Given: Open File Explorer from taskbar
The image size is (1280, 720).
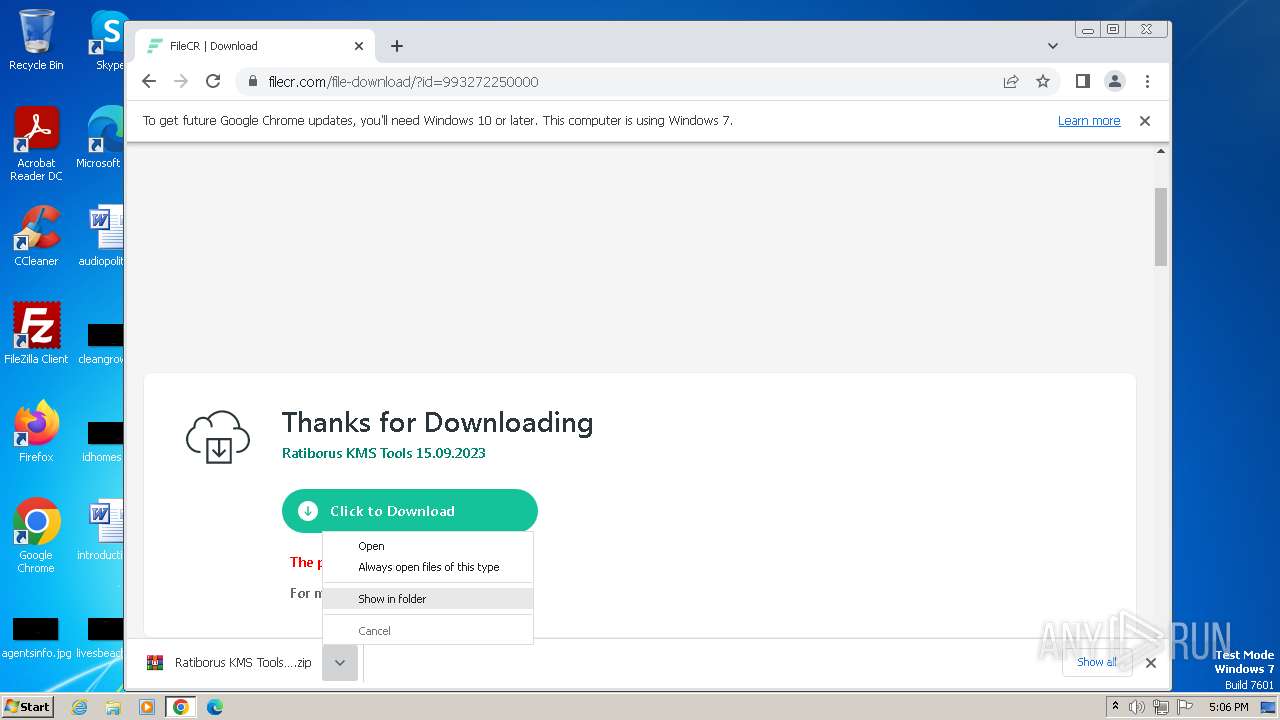Looking at the screenshot, I should point(113,707).
